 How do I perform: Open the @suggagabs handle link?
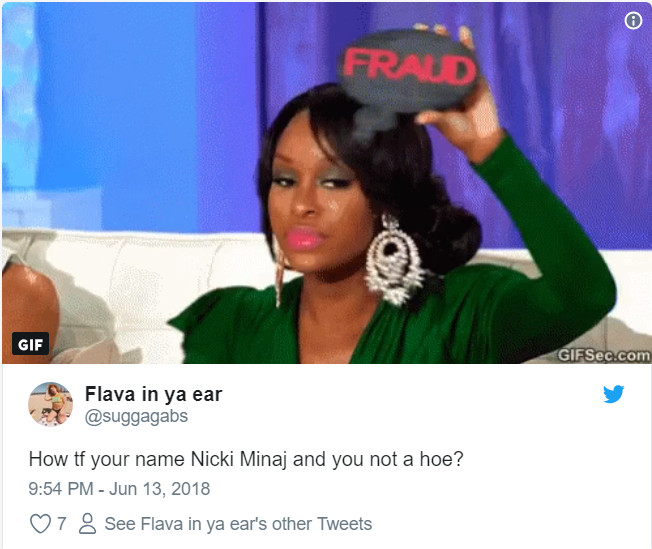[136, 416]
